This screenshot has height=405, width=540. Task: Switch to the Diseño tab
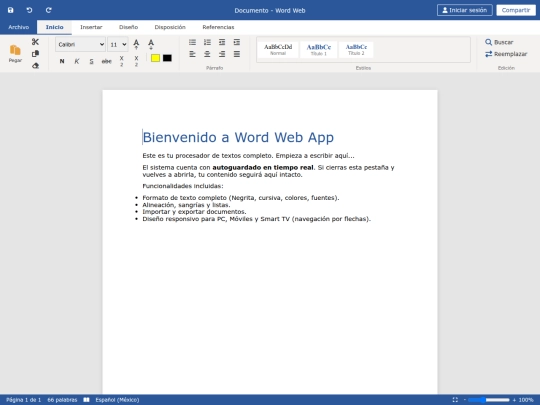click(x=128, y=27)
